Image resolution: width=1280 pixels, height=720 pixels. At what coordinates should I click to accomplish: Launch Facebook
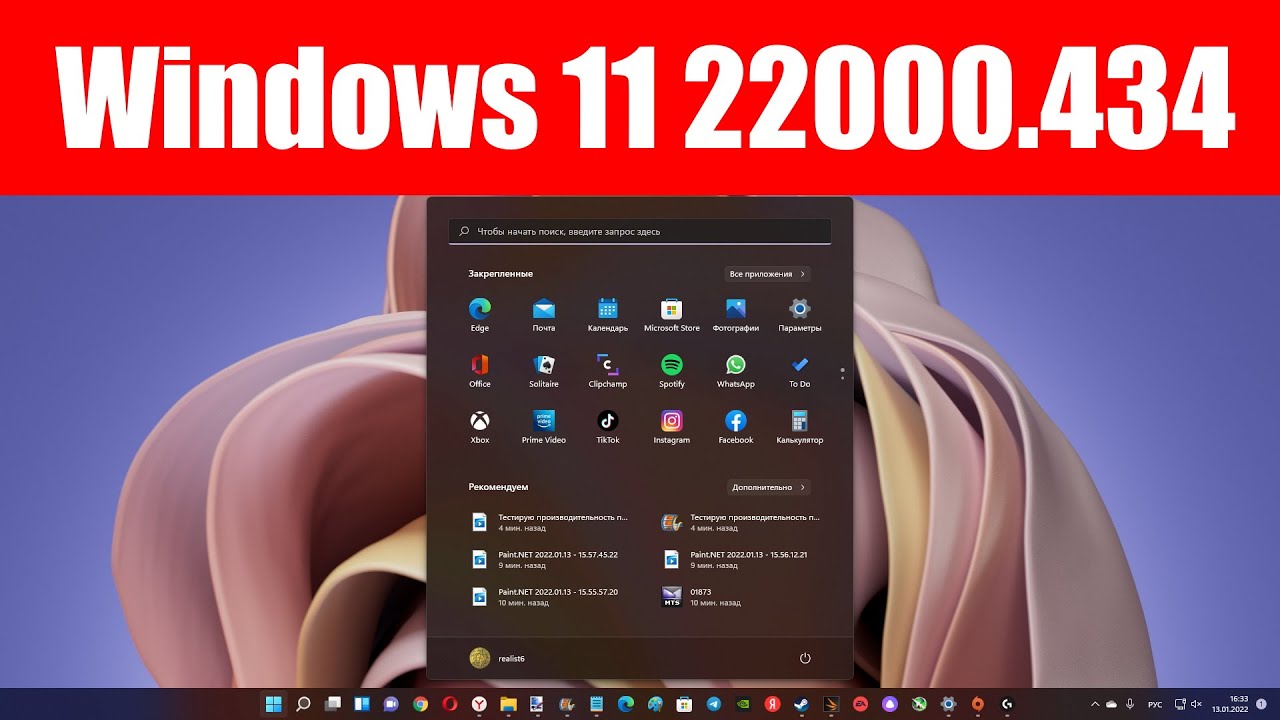(x=736, y=426)
